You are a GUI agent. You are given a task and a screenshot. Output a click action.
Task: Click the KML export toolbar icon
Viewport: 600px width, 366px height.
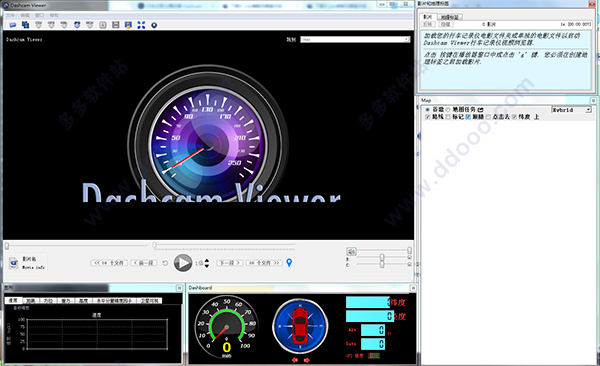[64, 25]
